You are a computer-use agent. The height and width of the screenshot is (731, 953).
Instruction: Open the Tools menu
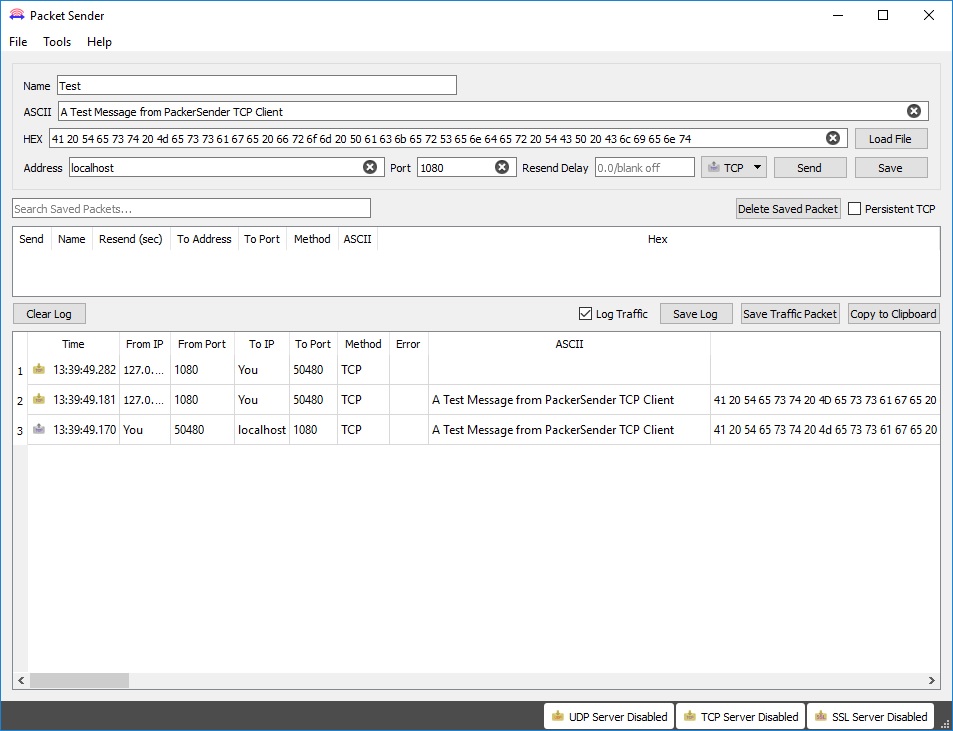tap(56, 42)
